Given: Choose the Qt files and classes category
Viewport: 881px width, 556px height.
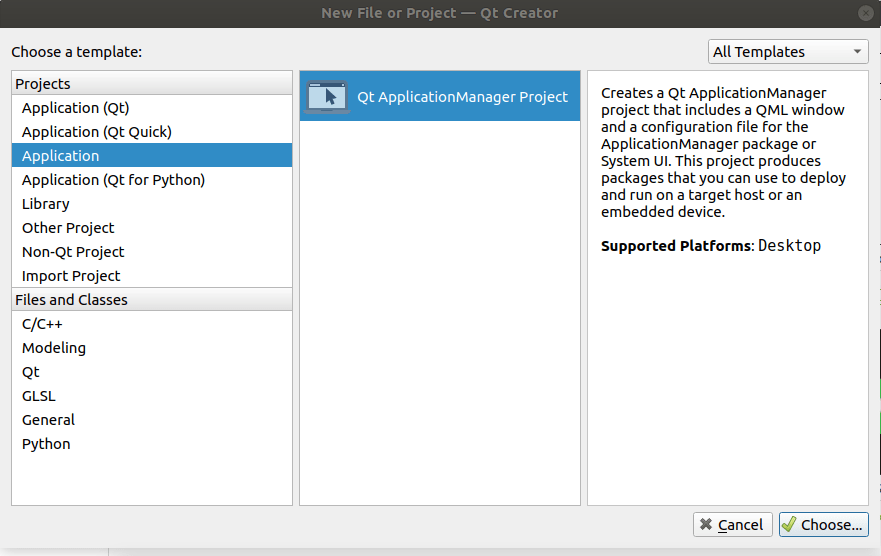Looking at the screenshot, I should [31, 372].
